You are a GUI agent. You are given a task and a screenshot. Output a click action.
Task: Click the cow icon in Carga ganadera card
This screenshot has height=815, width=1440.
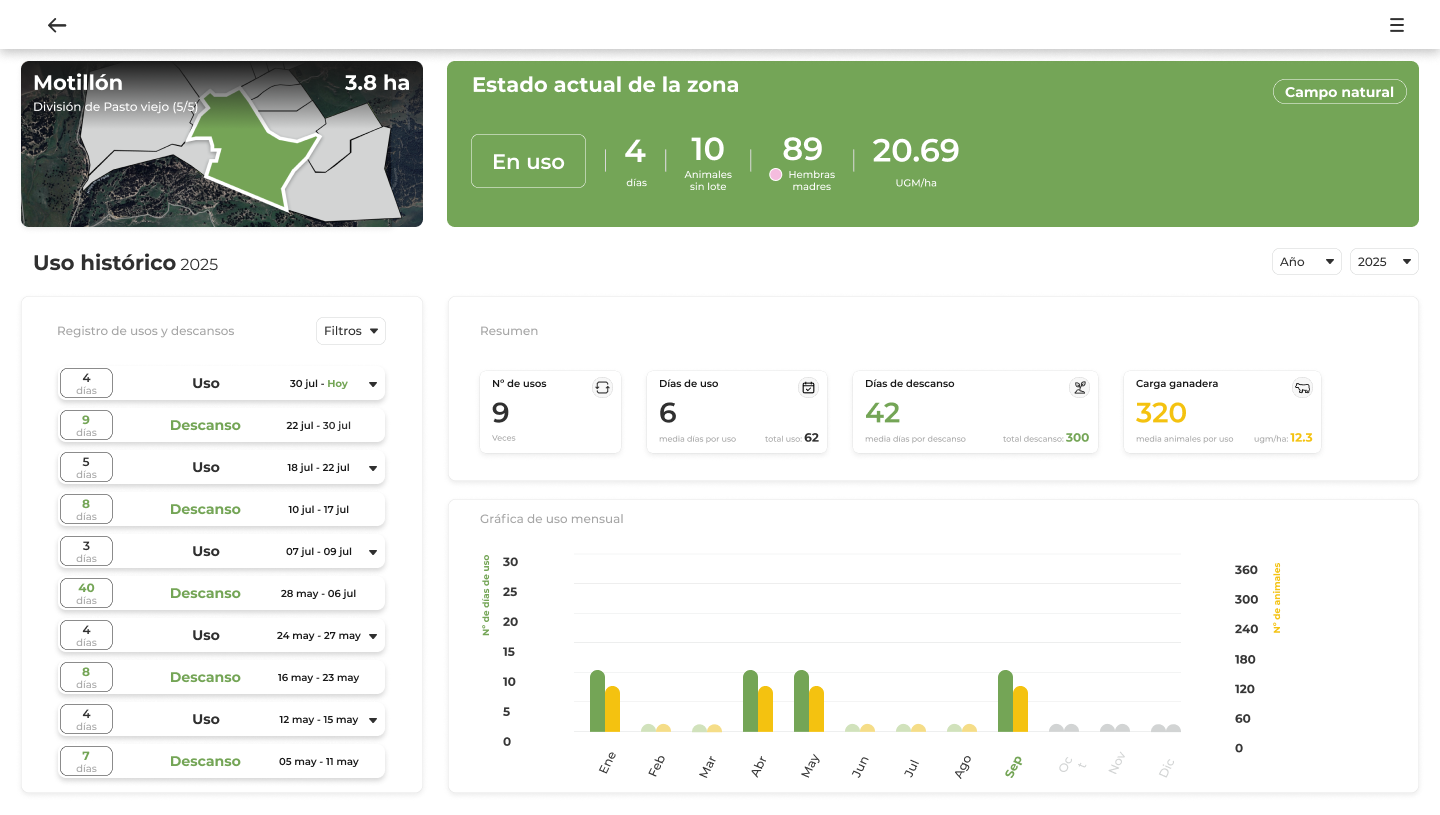pyautogui.click(x=1302, y=388)
